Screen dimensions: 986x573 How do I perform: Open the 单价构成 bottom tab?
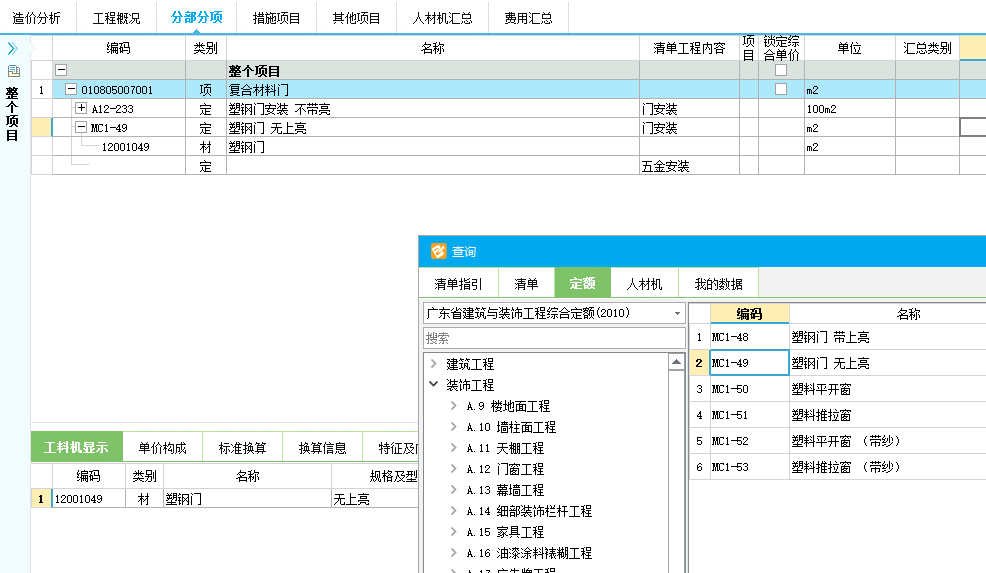pos(162,448)
